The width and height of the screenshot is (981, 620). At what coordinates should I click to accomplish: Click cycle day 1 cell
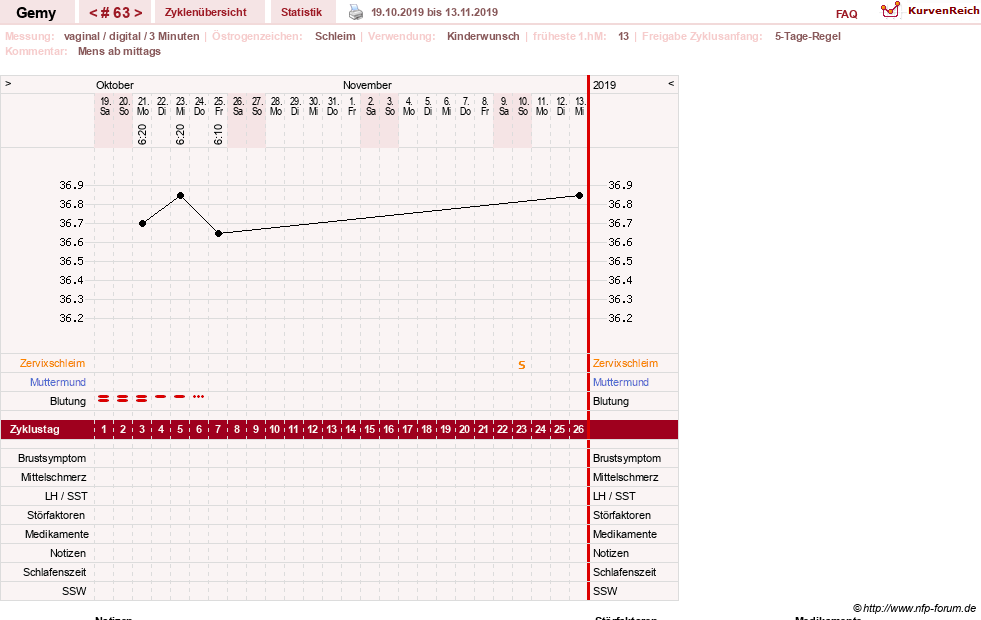click(104, 430)
